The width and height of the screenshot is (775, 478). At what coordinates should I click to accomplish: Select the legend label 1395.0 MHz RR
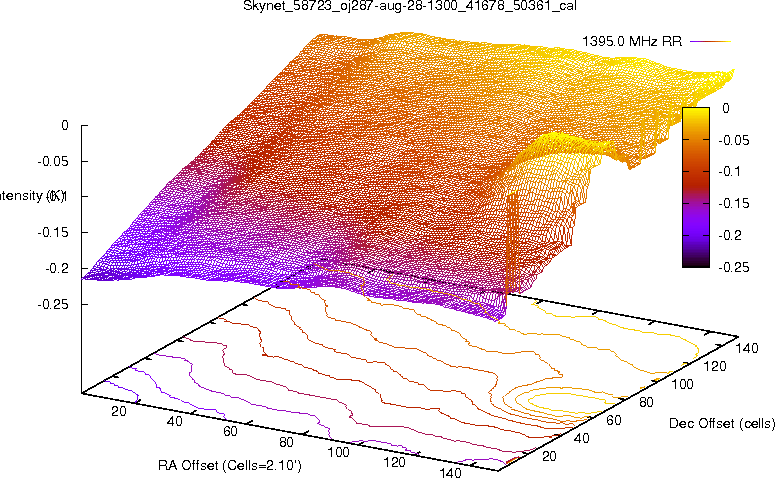click(x=632, y=42)
